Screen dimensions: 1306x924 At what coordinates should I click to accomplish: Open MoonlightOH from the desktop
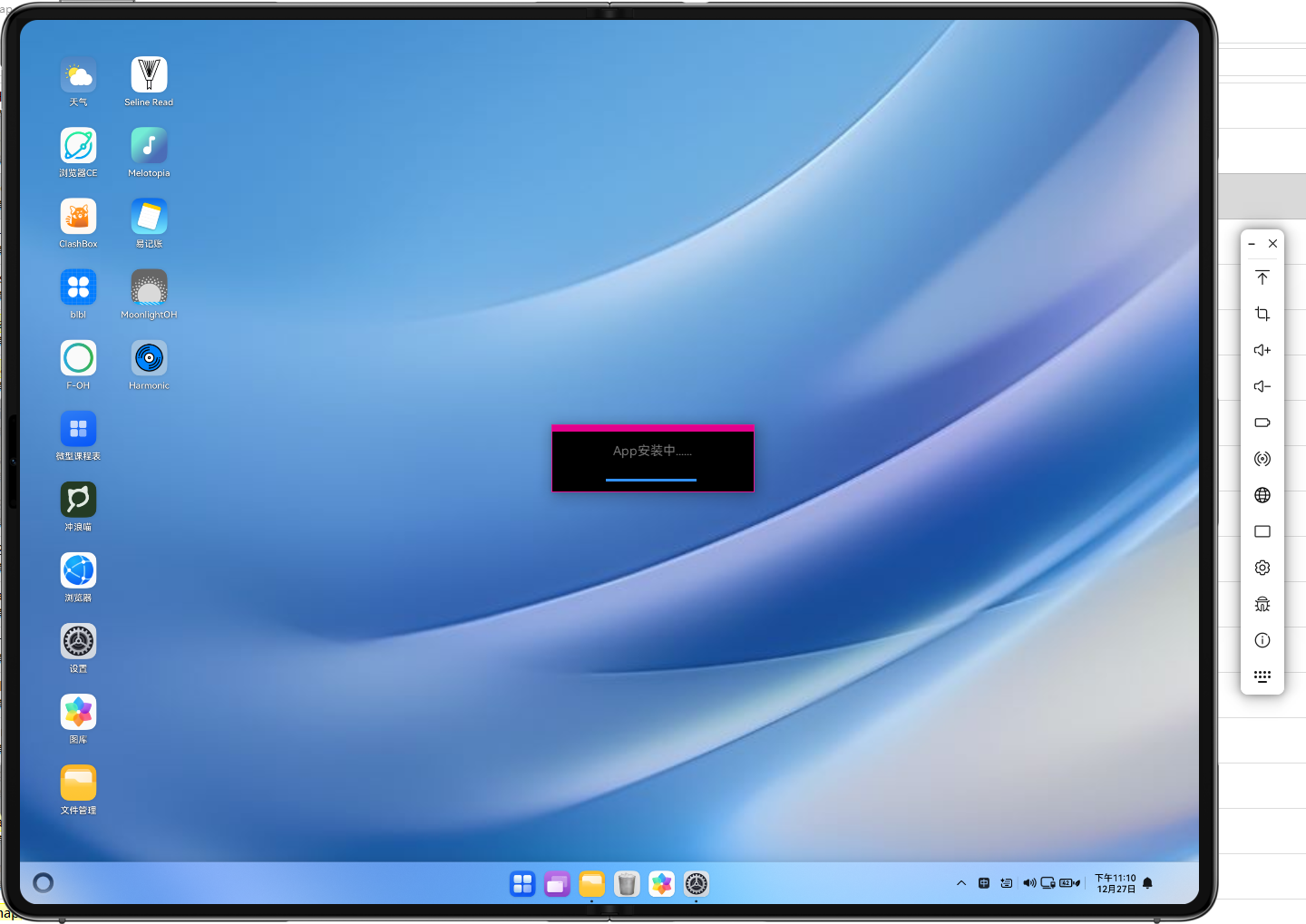tap(149, 287)
